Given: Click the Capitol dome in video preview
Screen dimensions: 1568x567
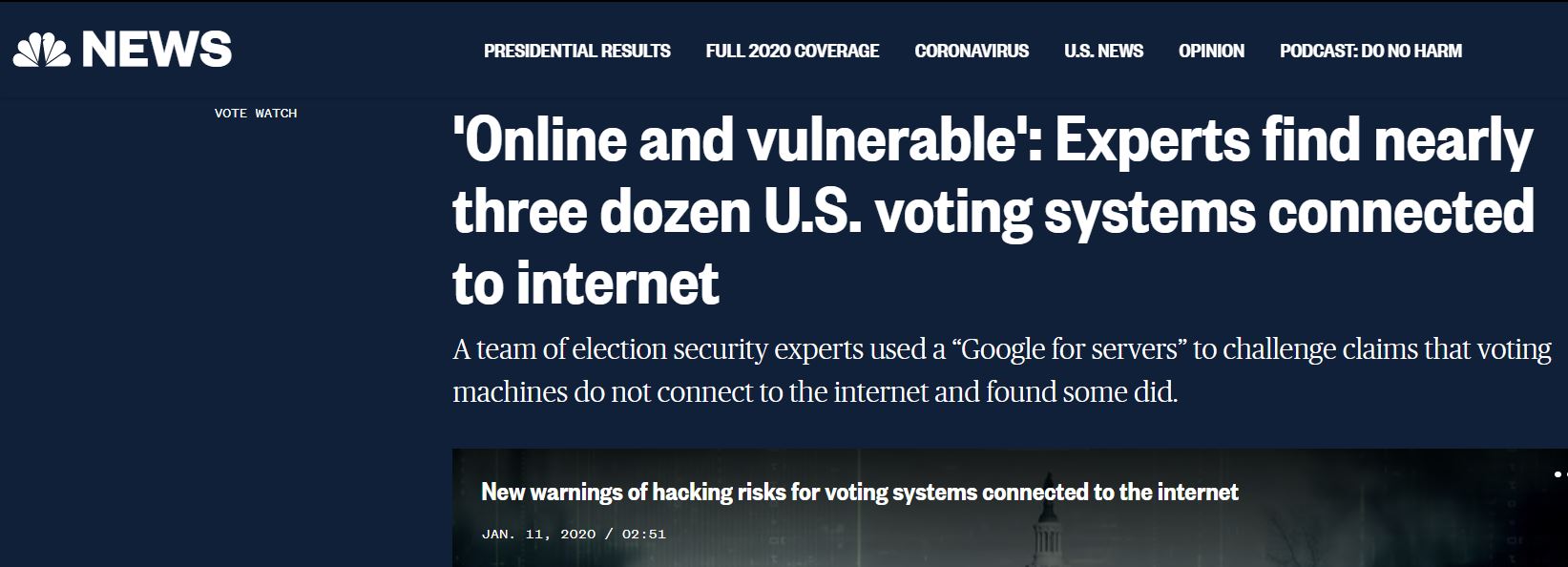Looking at the screenshot, I should (1048, 535).
